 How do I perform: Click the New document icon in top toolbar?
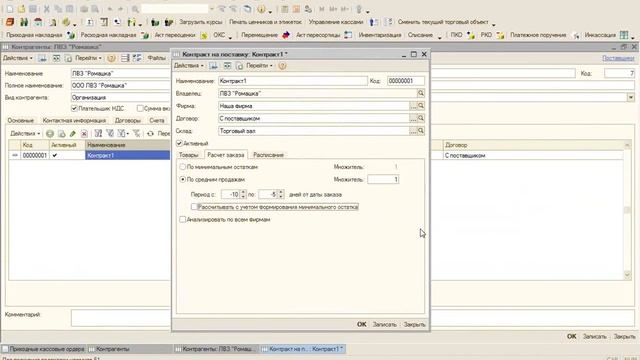coord(10,9)
